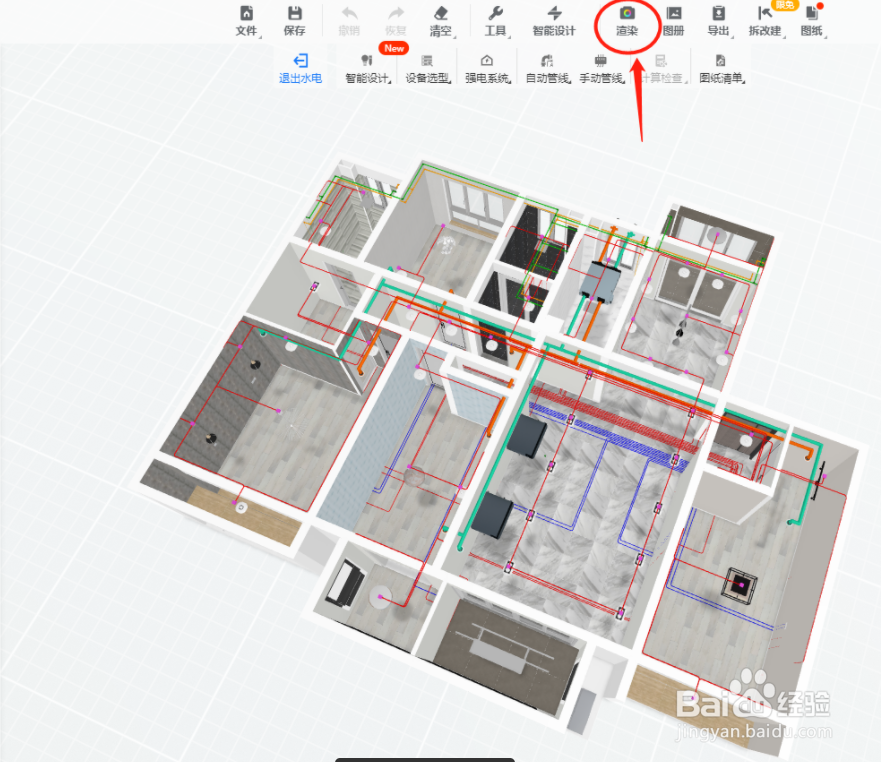
Task: Launch 智能设计 from the top toolbar
Action: 554,21
